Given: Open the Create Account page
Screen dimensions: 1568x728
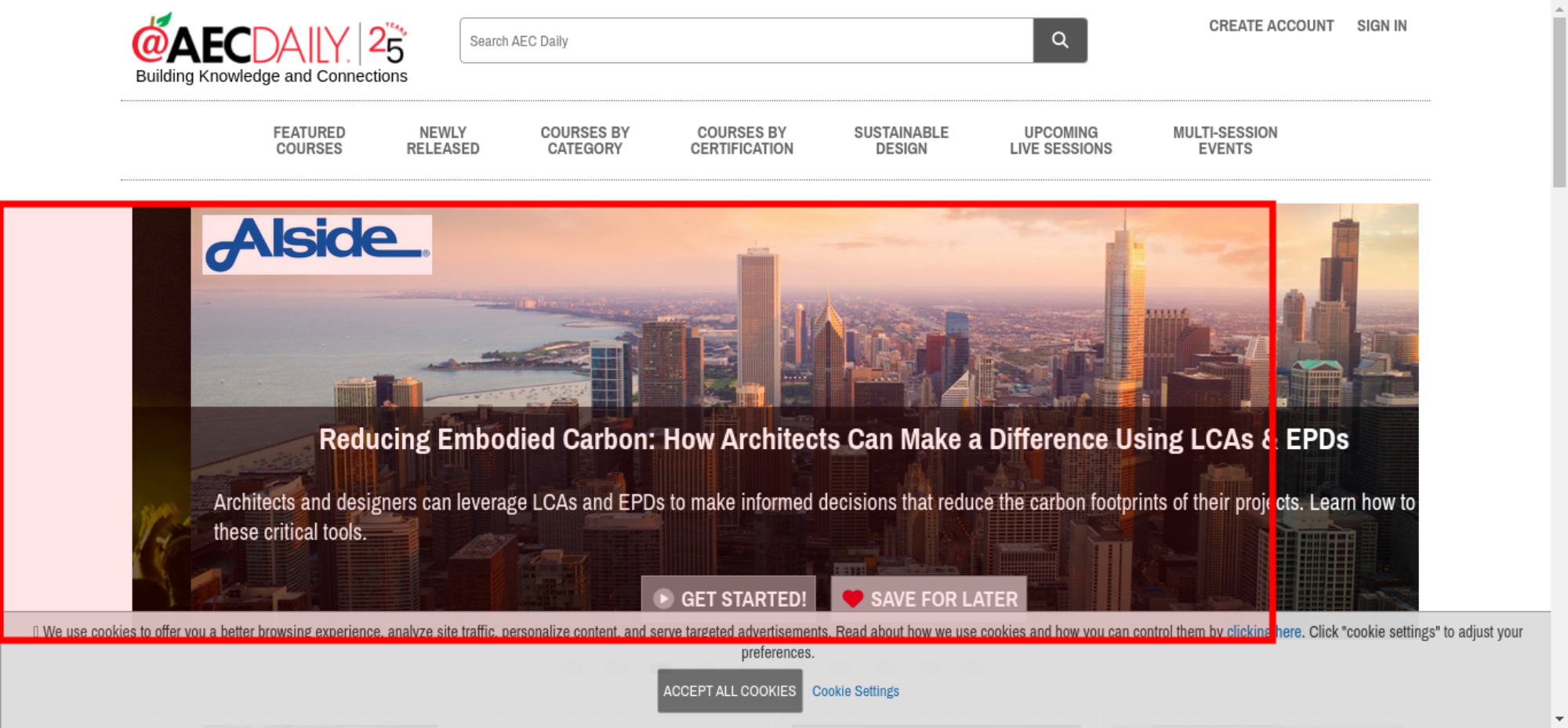Looking at the screenshot, I should point(1270,26).
